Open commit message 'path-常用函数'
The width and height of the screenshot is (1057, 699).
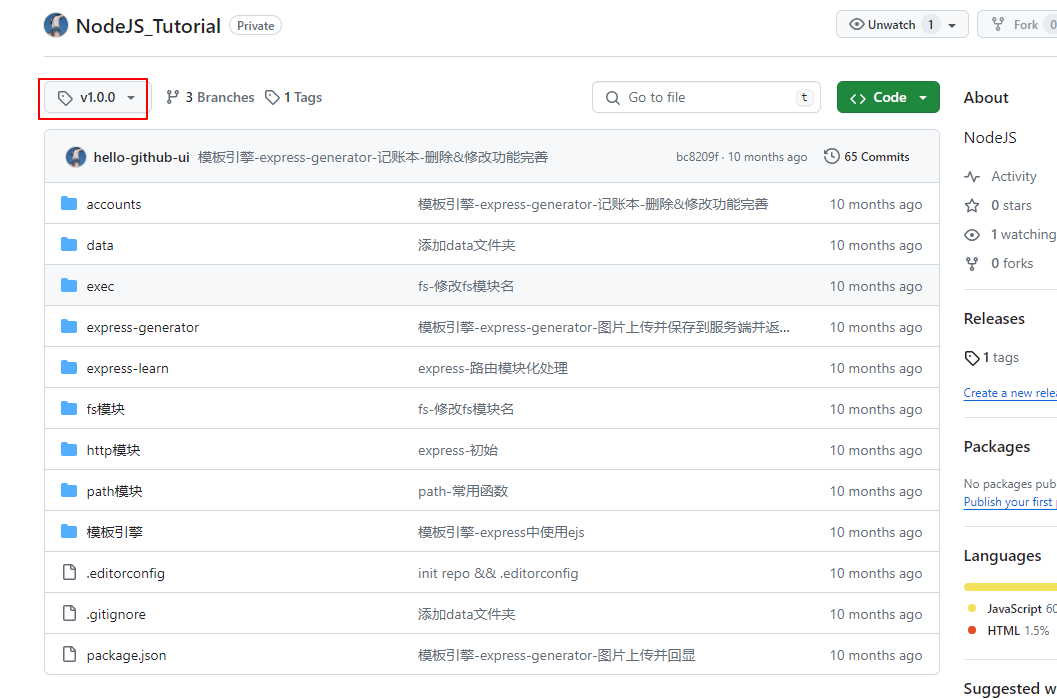[463, 491]
